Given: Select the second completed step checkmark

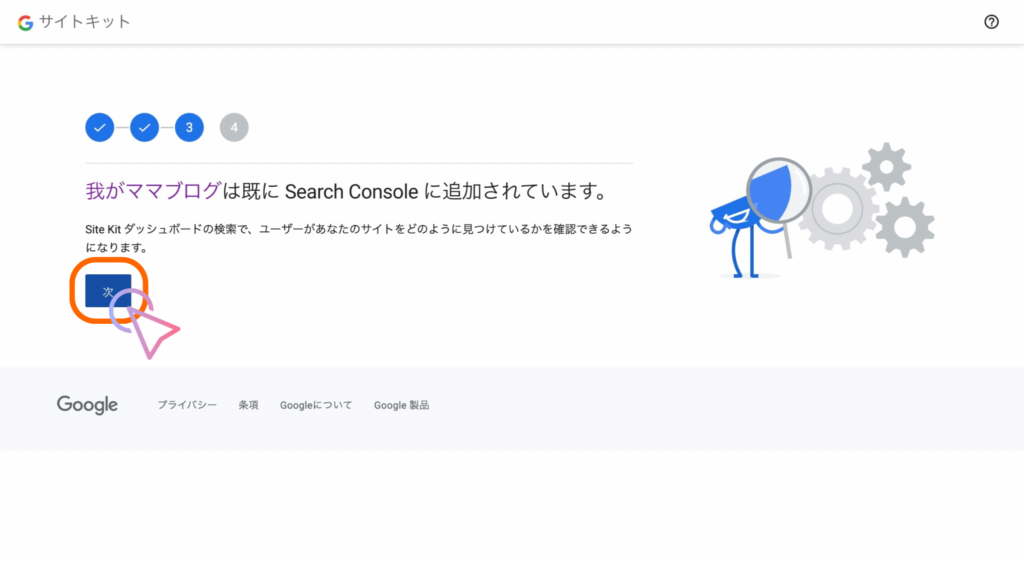Looking at the screenshot, I should pos(144,127).
